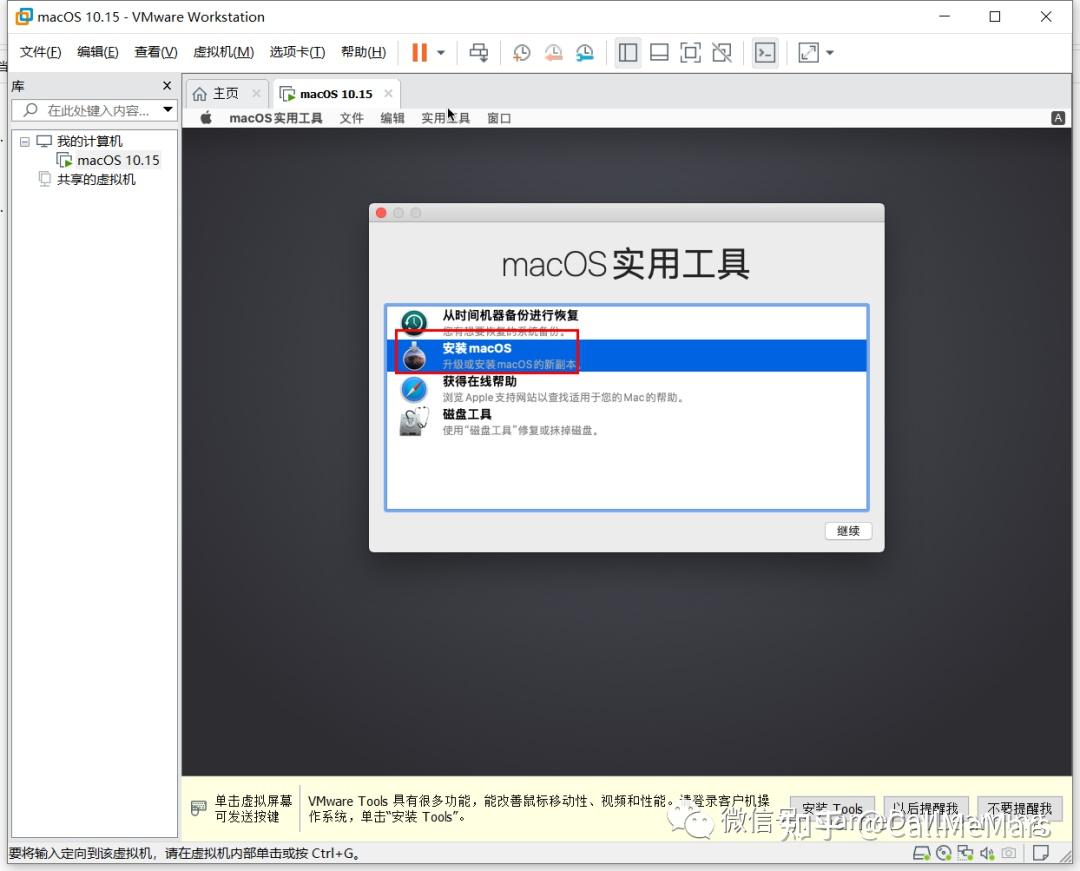Click the Safari compass icon
Image resolution: width=1080 pixels, height=871 pixels.
[x=414, y=389]
